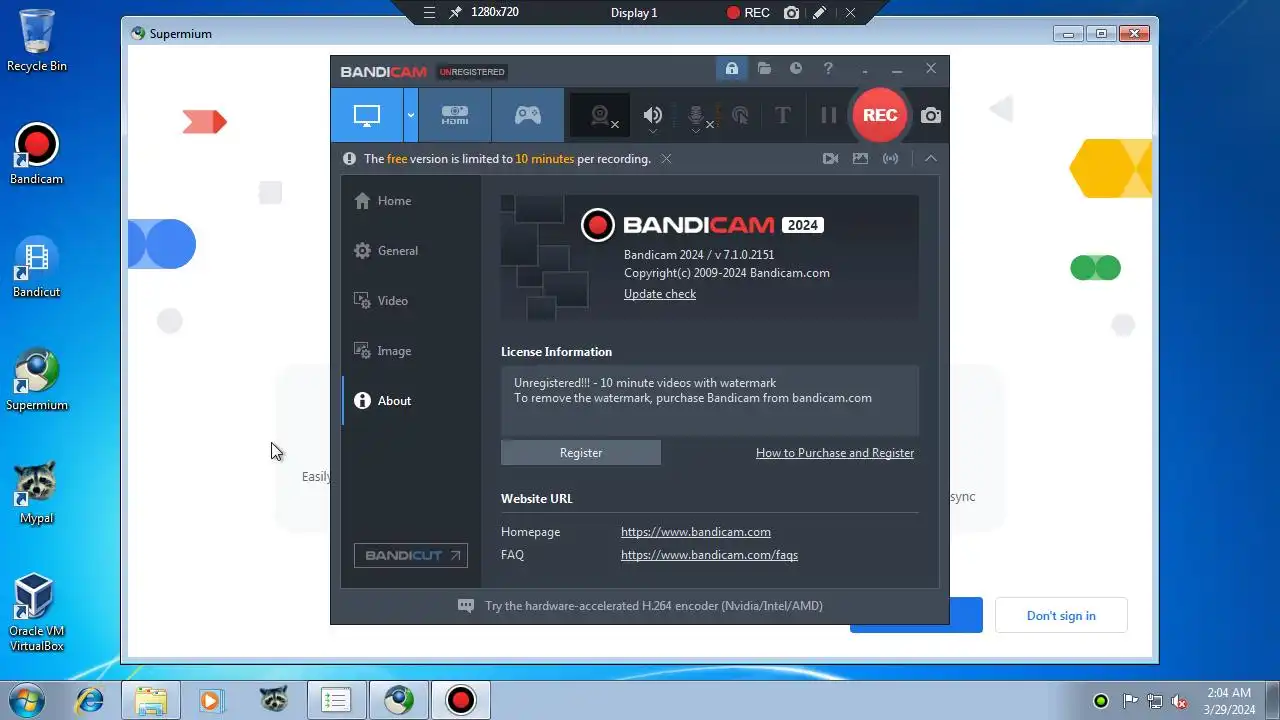Open the Home tab in sidebar
The height and width of the screenshot is (720, 1280).
tap(412, 201)
